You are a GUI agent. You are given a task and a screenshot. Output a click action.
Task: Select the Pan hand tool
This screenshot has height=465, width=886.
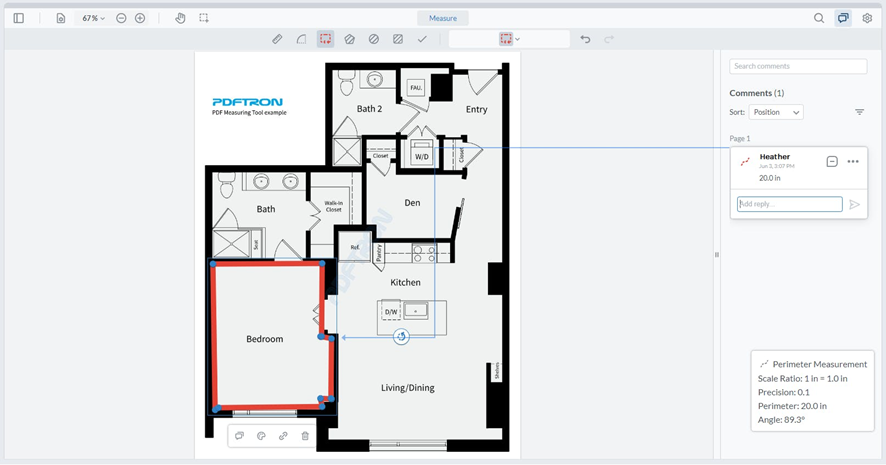(180, 18)
